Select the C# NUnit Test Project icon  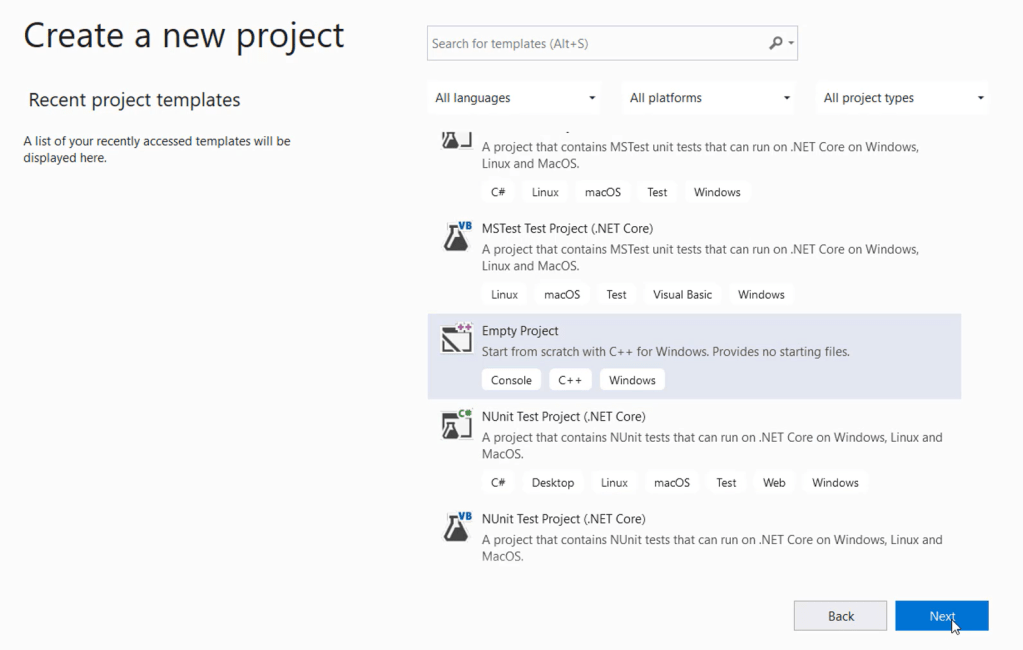coord(457,424)
